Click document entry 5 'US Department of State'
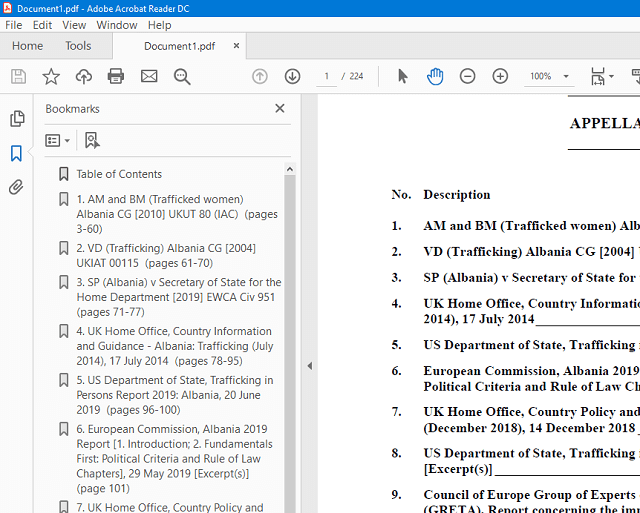The width and height of the screenshot is (640, 513). click(531, 345)
